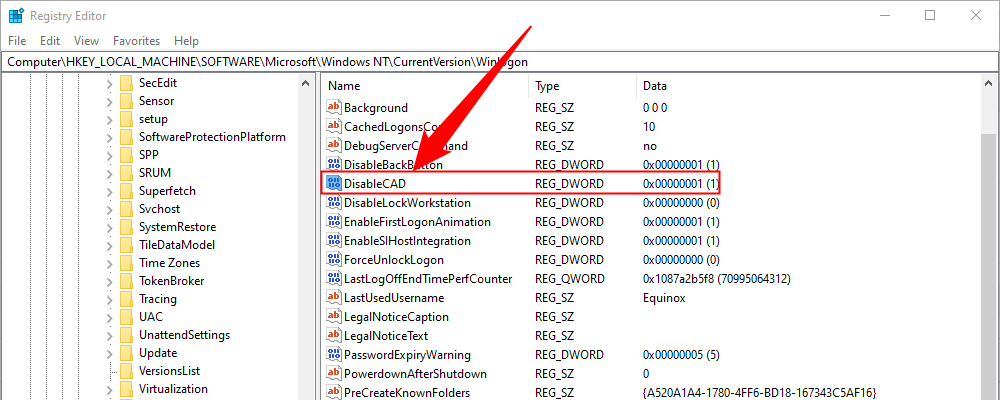Click the LegalNoticeText string icon

click(334, 336)
